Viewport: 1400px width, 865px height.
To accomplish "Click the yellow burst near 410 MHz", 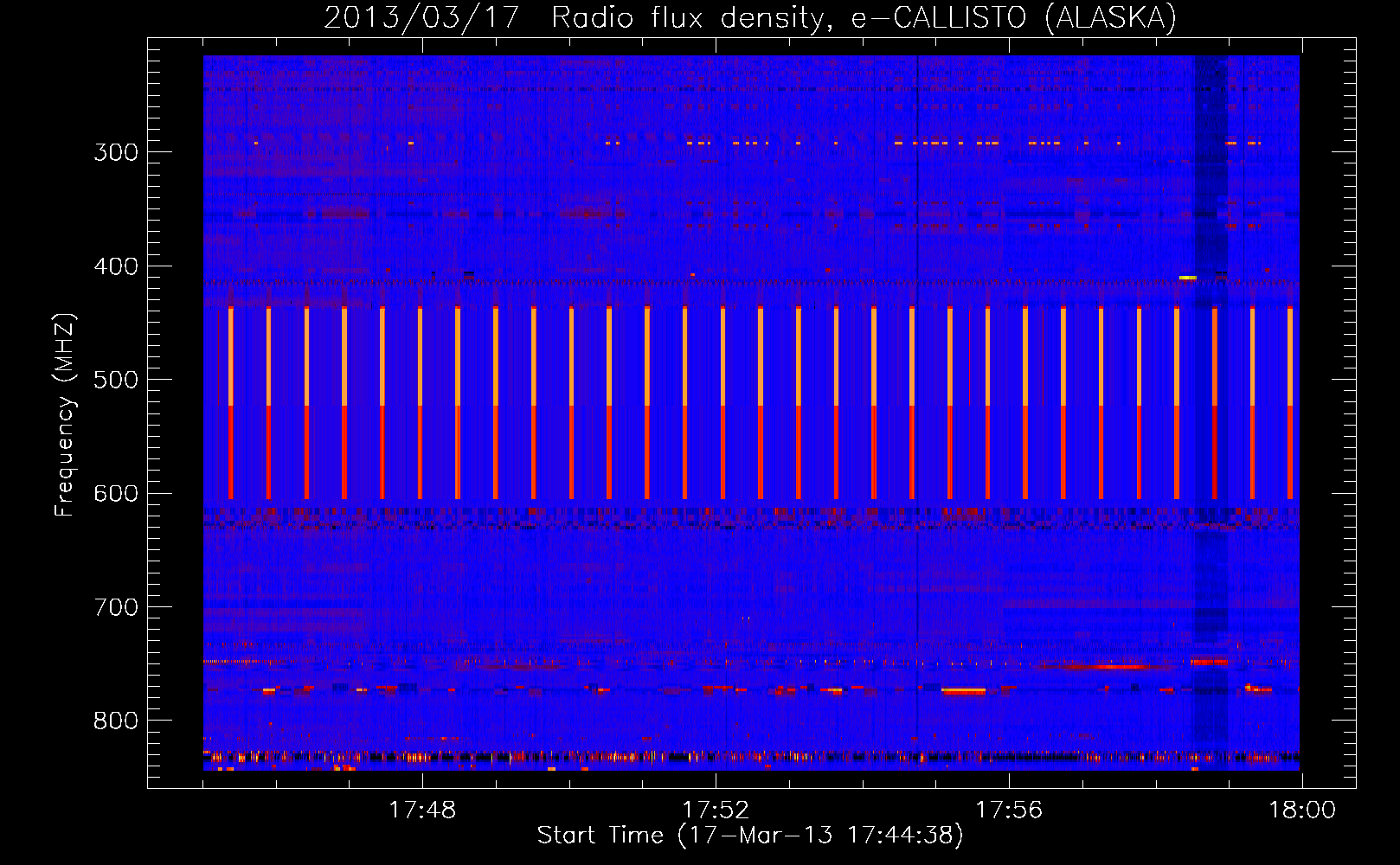I will [x=1187, y=278].
